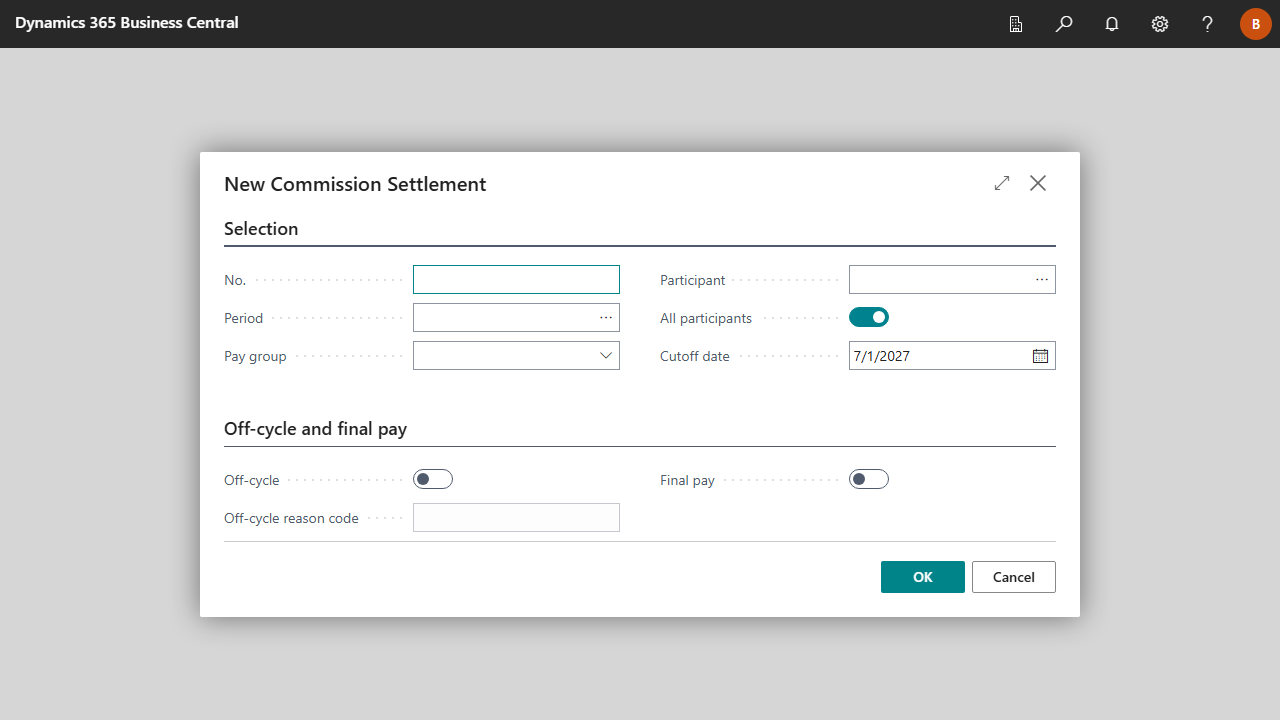The height and width of the screenshot is (720, 1280).
Task: Click the All participants label
Action: (706, 319)
